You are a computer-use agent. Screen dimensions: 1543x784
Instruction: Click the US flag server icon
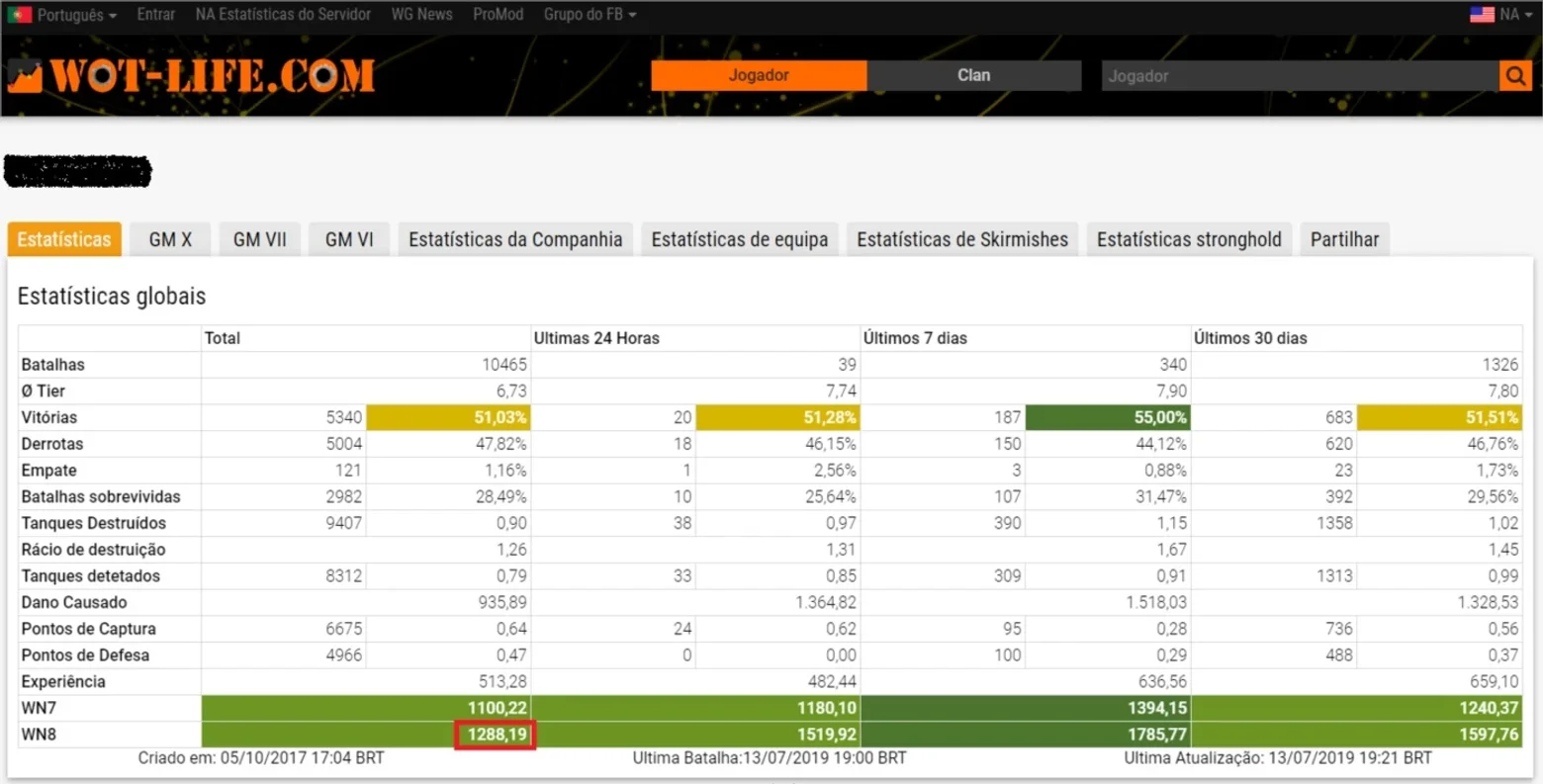[x=1482, y=14]
